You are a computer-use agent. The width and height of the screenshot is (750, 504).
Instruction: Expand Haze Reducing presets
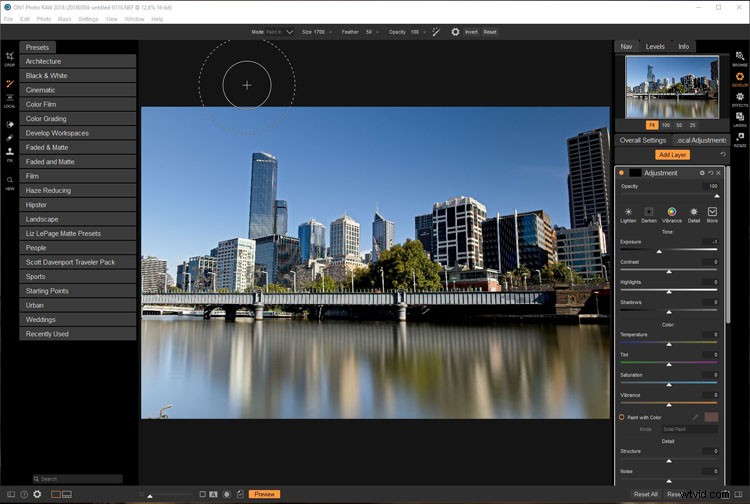[77, 190]
